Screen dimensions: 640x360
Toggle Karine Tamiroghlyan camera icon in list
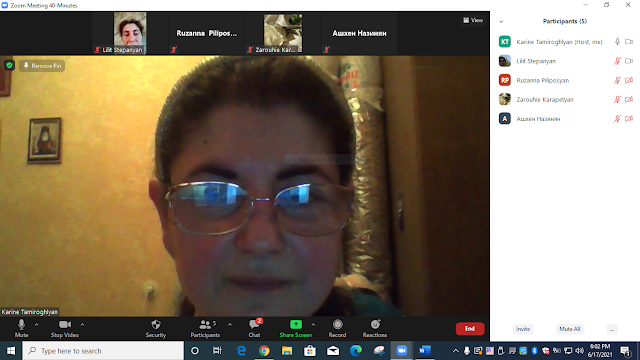point(629,42)
